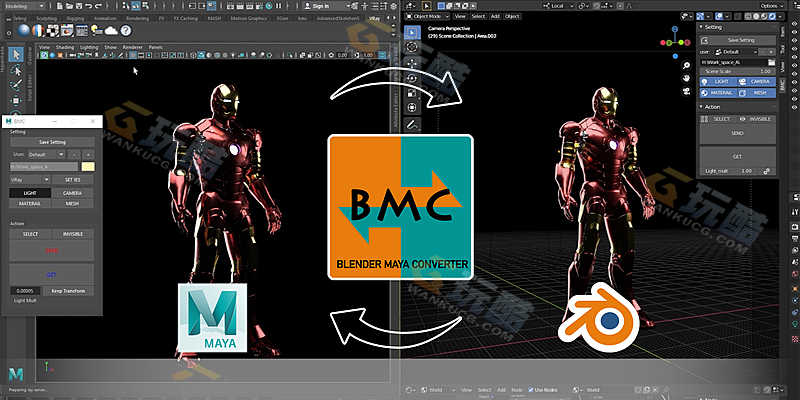Open Maya viewport Renderer menu
This screenshot has width=800, height=400.
click(133, 47)
